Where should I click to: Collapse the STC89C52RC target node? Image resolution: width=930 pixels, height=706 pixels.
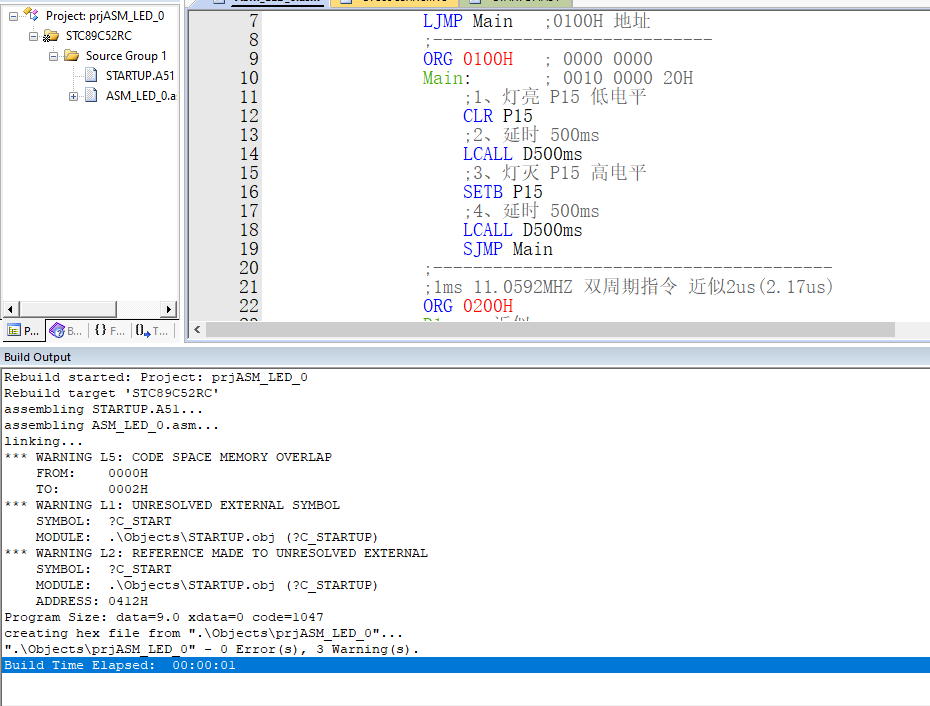(33, 36)
